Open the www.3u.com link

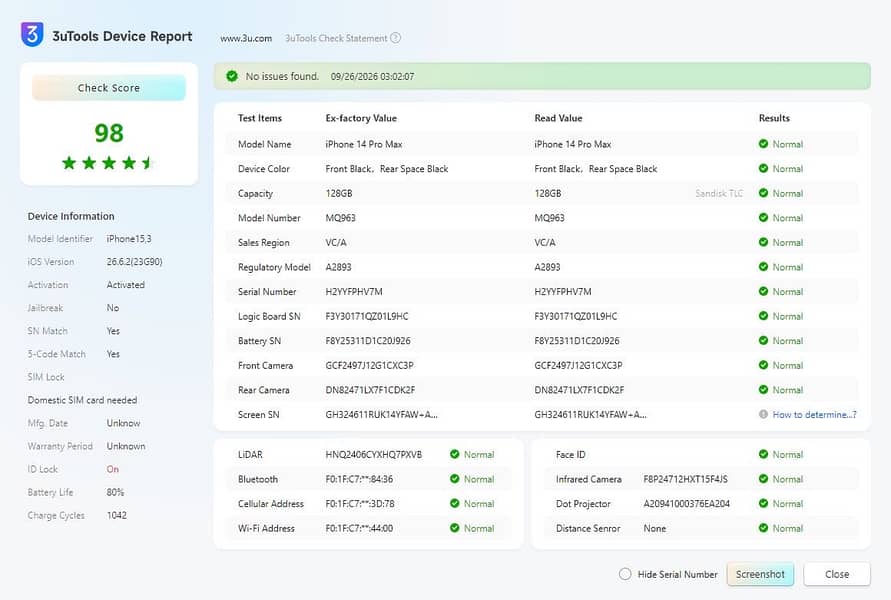246,39
